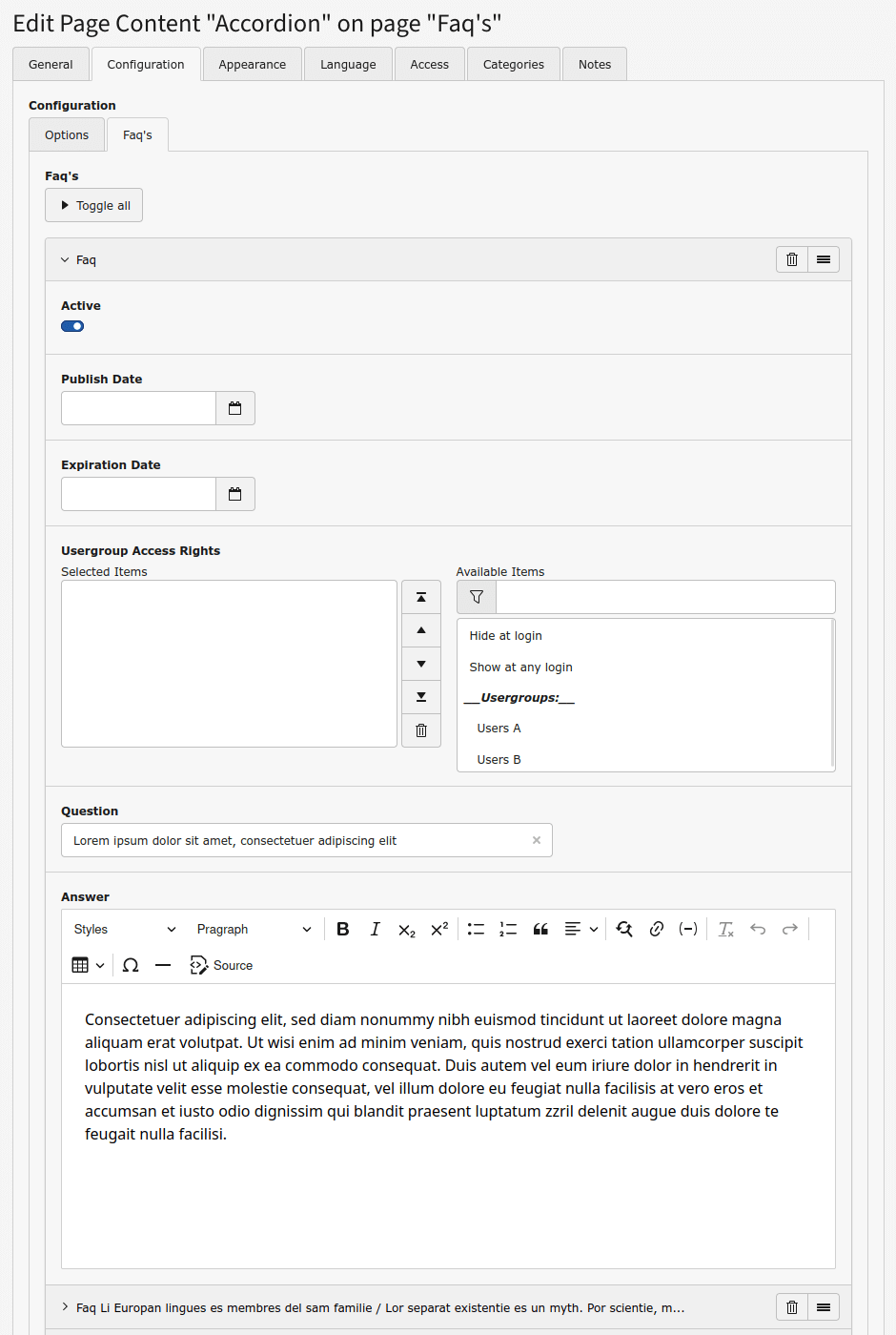Insert special character with omega icon
The image size is (896, 1335).
[131, 965]
